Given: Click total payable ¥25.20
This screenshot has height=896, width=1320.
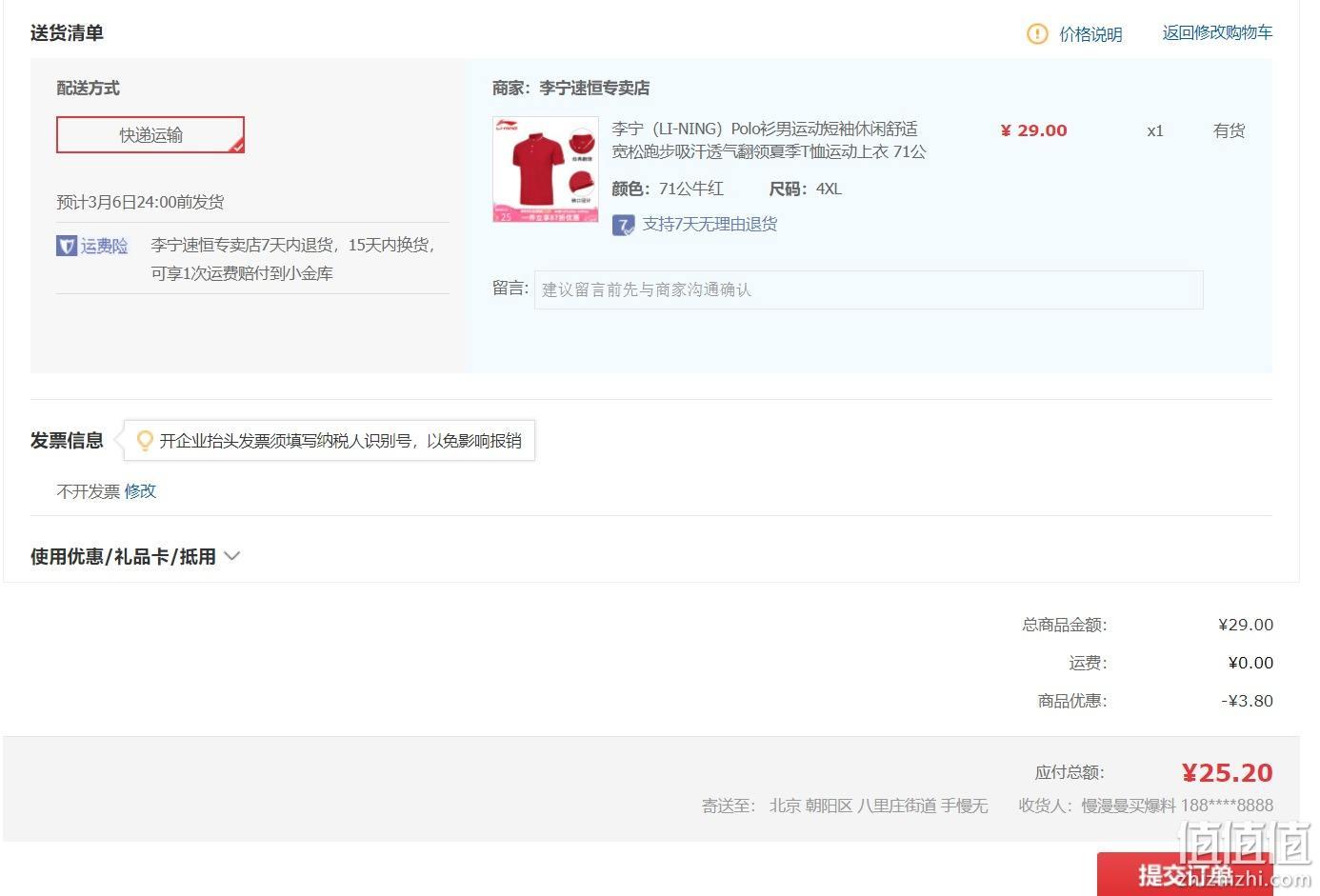Looking at the screenshot, I should click(1227, 773).
